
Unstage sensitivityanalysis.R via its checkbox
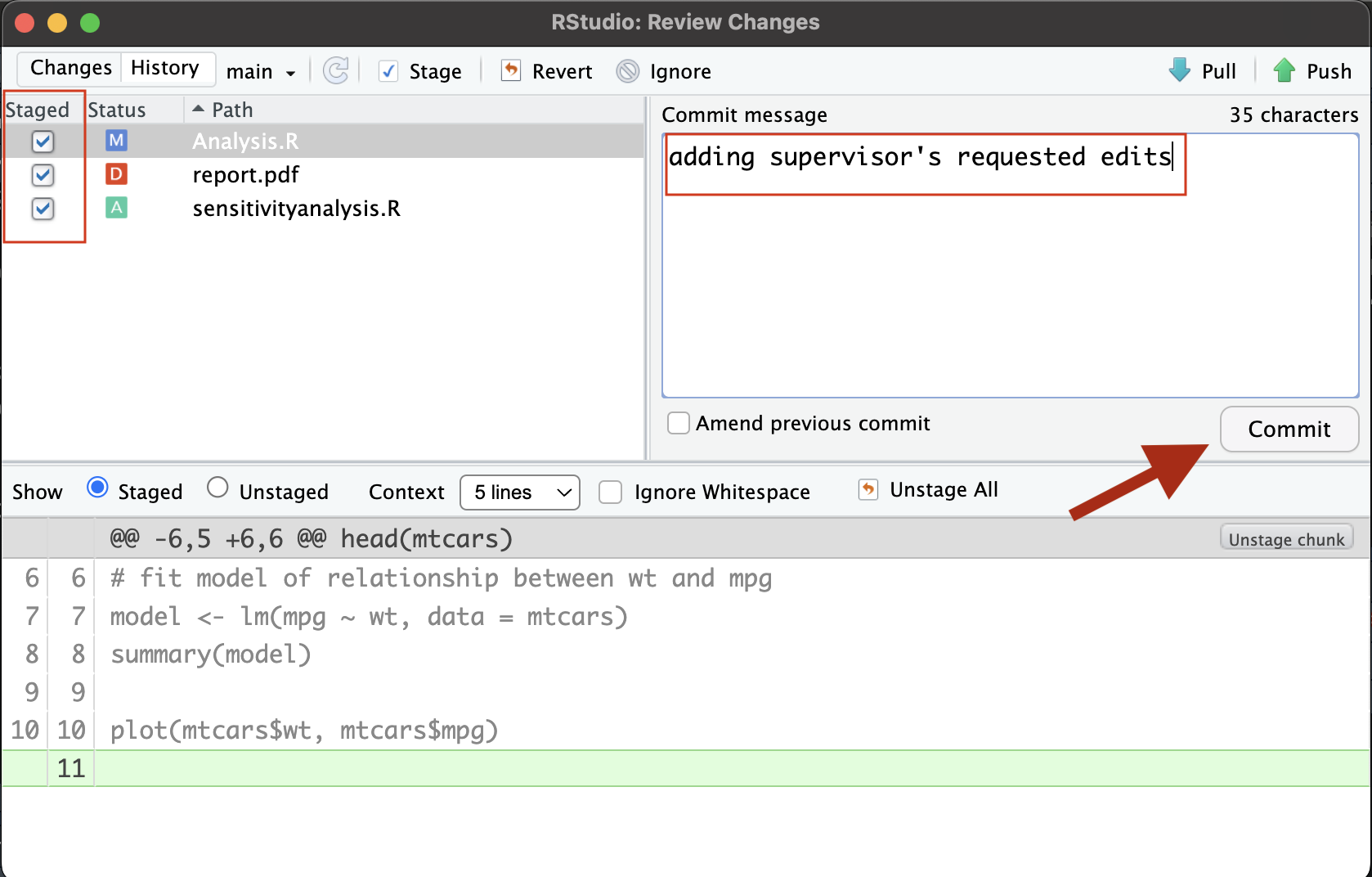point(43,209)
